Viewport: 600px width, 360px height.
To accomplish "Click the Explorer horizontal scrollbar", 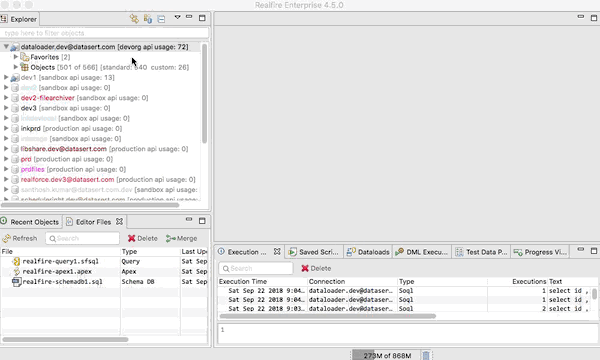I will 90,205.
